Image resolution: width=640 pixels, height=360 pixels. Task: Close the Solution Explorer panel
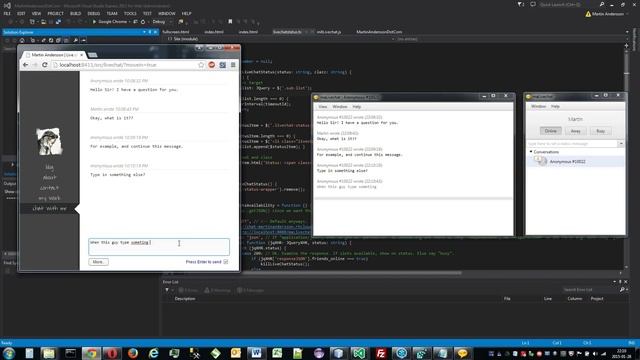pyautogui.click(x=156, y=32)
